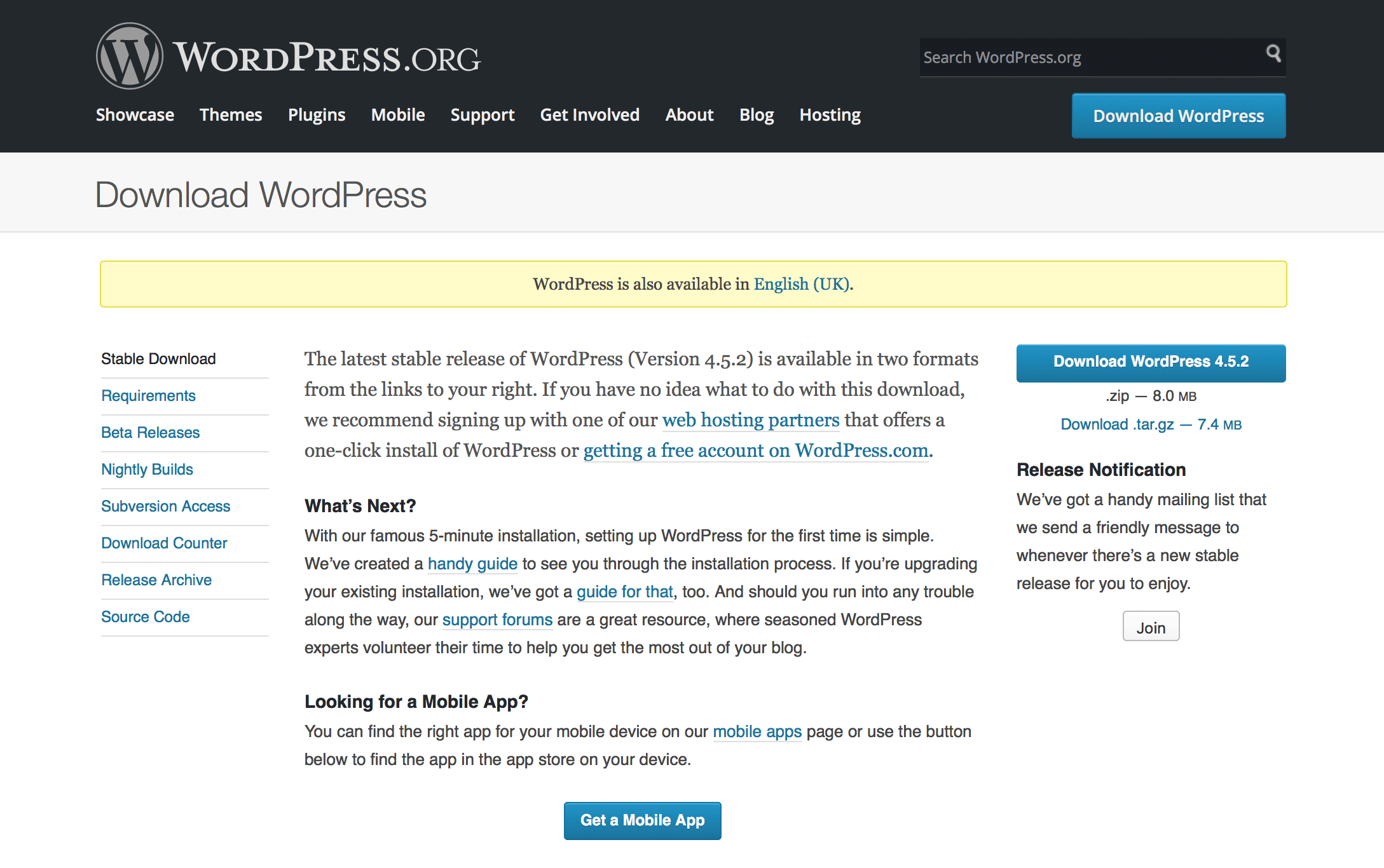Click Download WordPress 4.5.2 button
Image resolution: width=1384 pixels, height=868 pixels.
tap(1150, 361)
